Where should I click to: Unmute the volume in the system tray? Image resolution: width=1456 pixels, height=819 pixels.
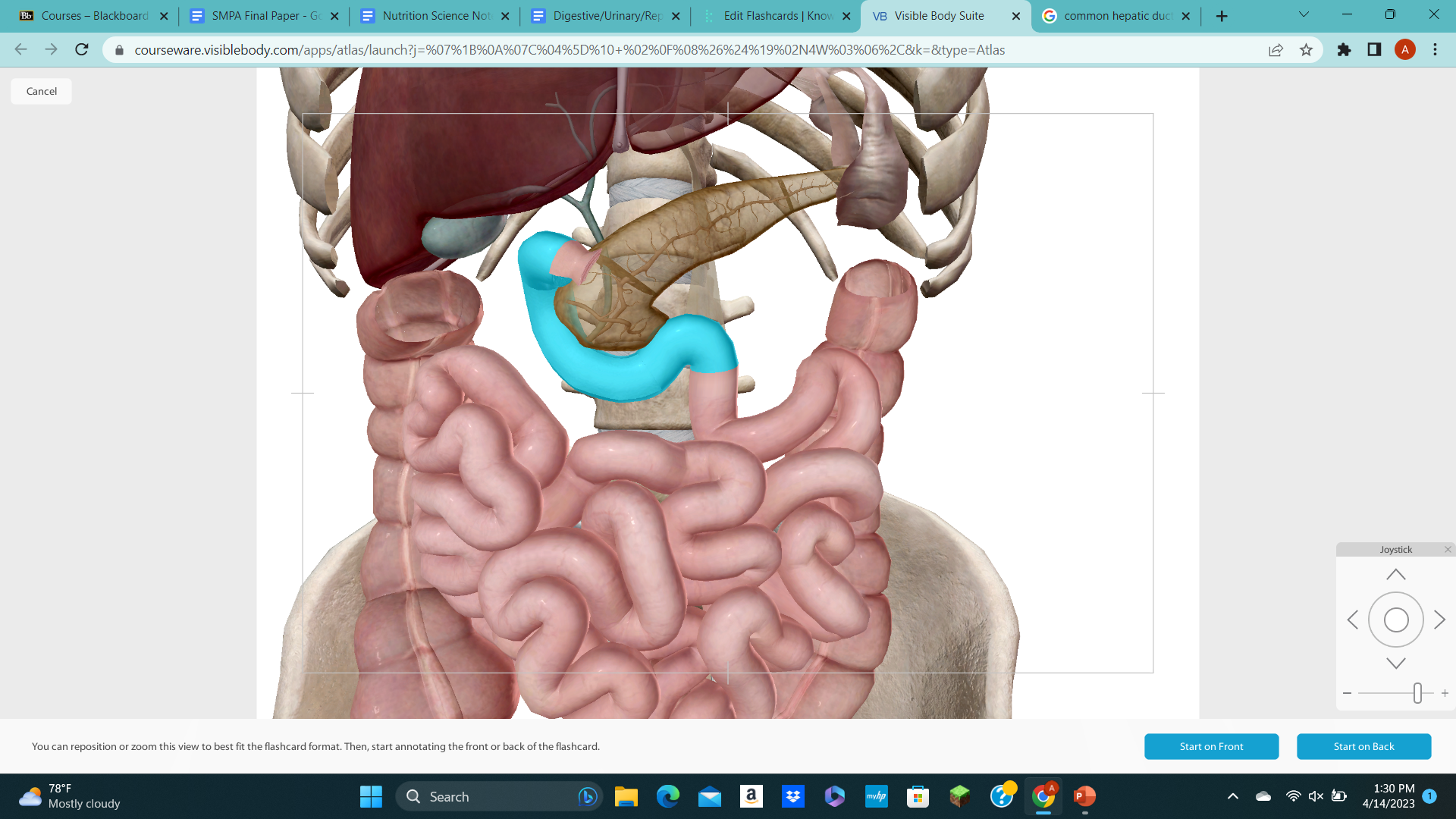(x=1313, y=796)
